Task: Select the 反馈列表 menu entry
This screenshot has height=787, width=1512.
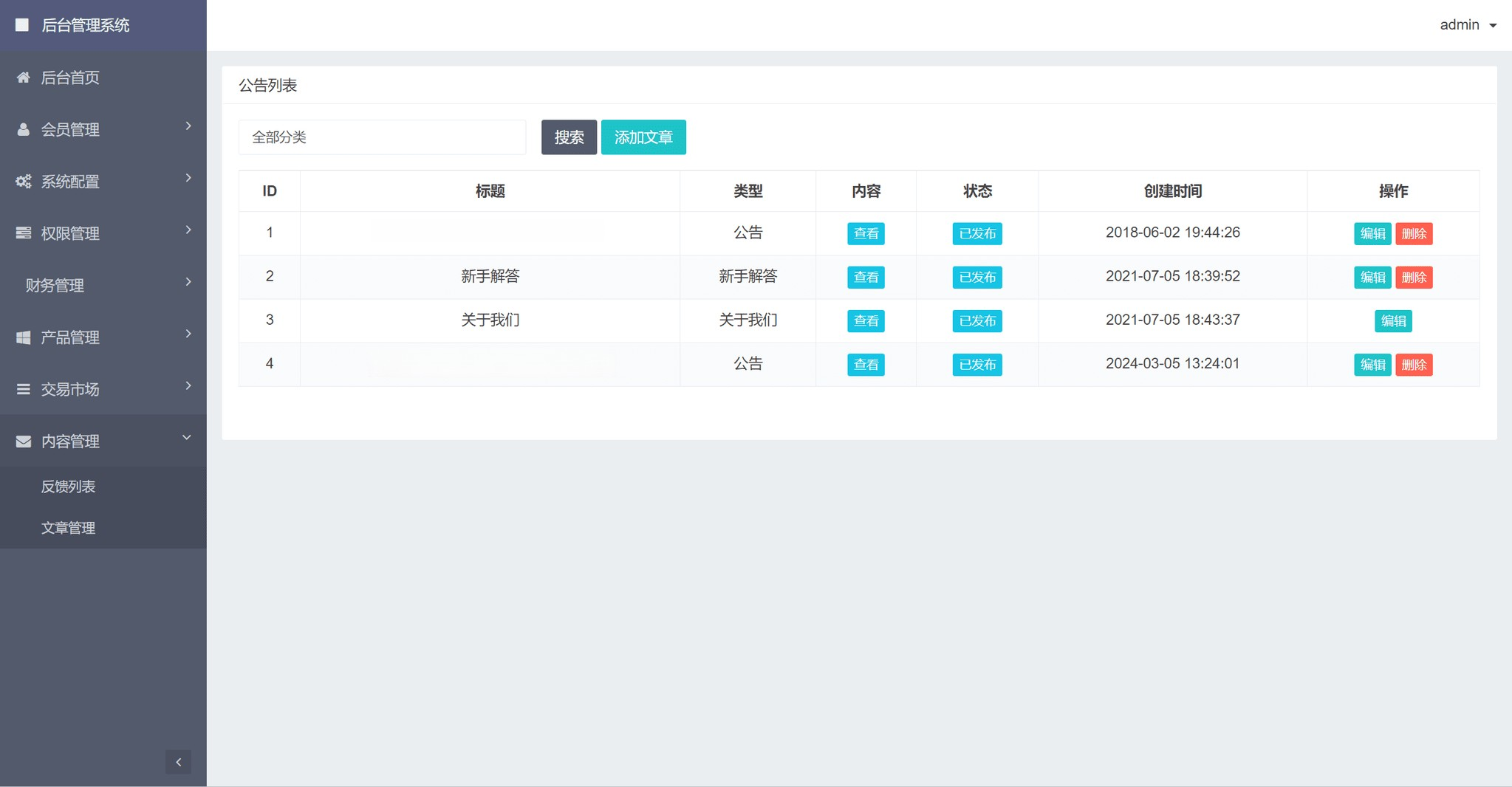Action: pyautogui.click(x=68, y=486)
